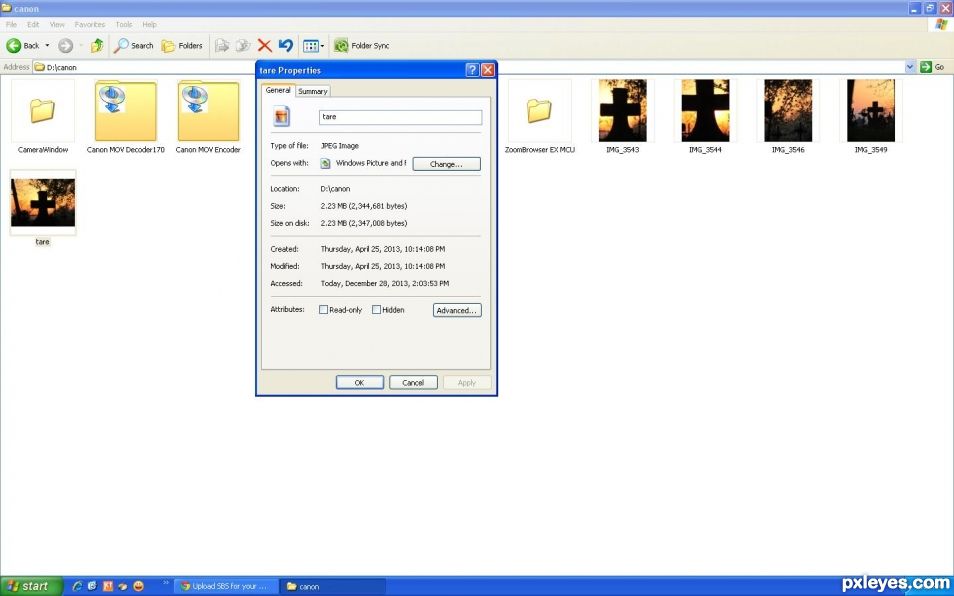This screenshot has width=954, height=596.
Task: Toggle the Folders pane button
Action: click(x=182, y=46)
